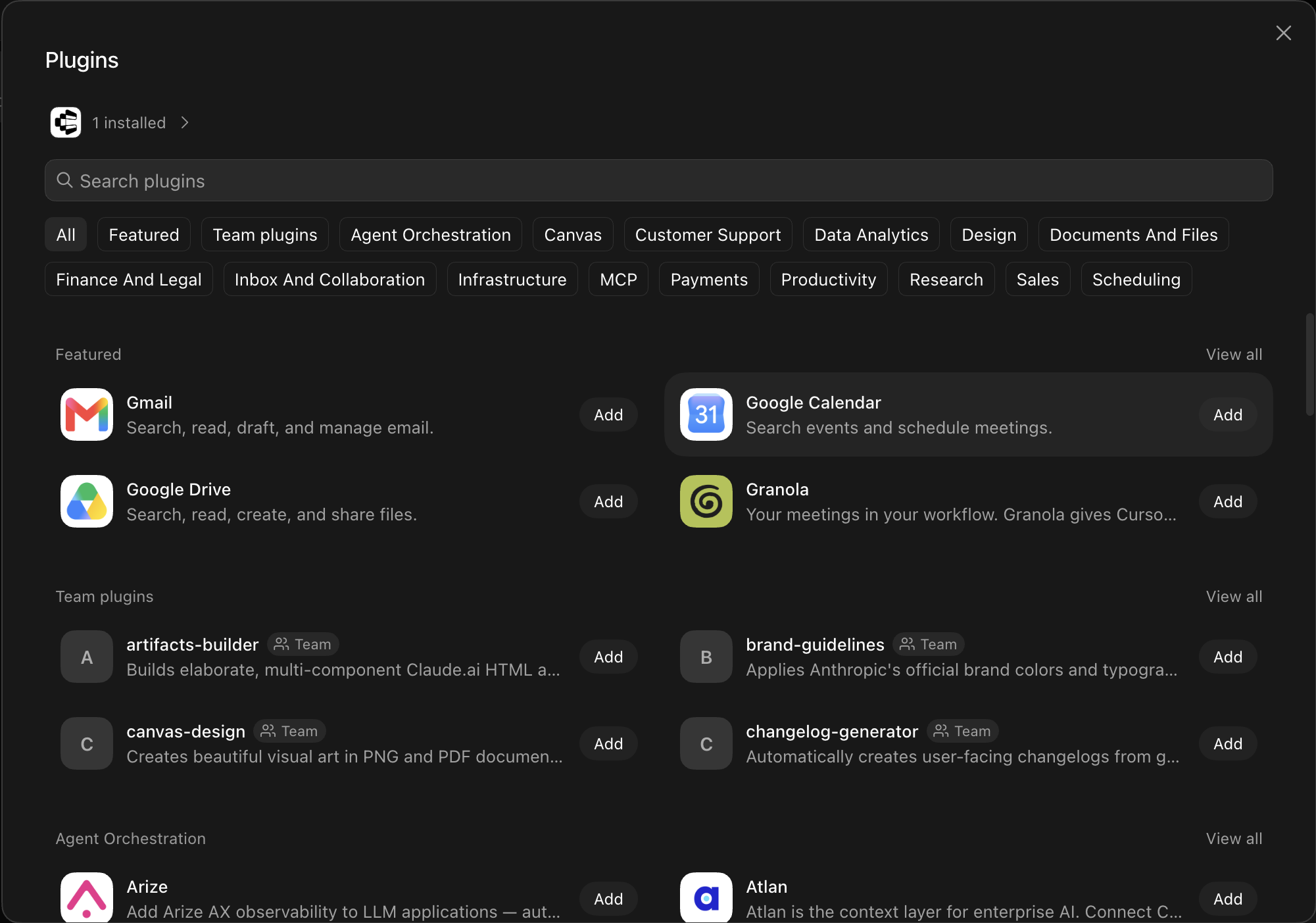Add the Granola plugin
The width and height of the screenshot is (1316, 923).
1228,502
